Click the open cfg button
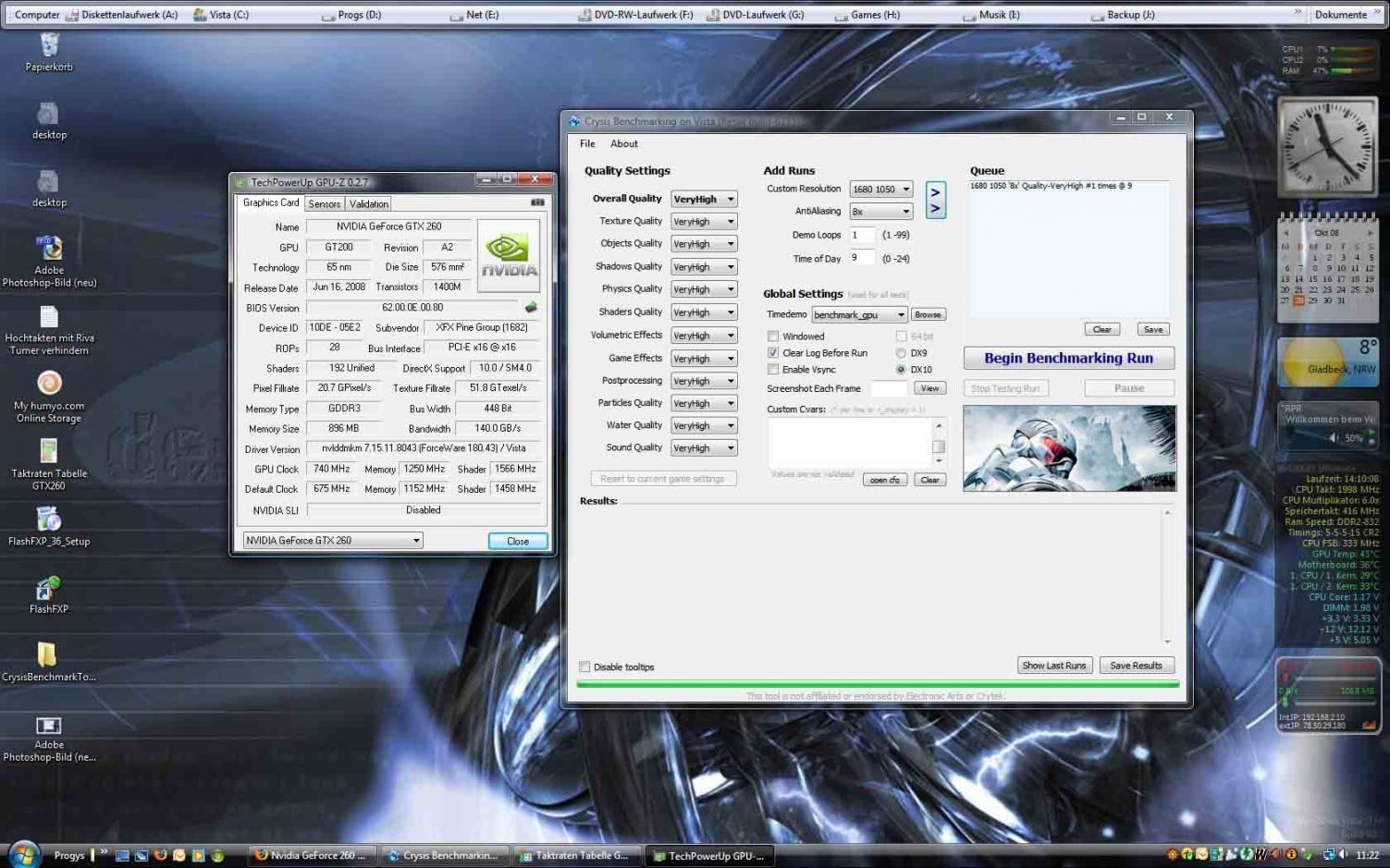Viewport: 1390px width, 868px height. 885,480
